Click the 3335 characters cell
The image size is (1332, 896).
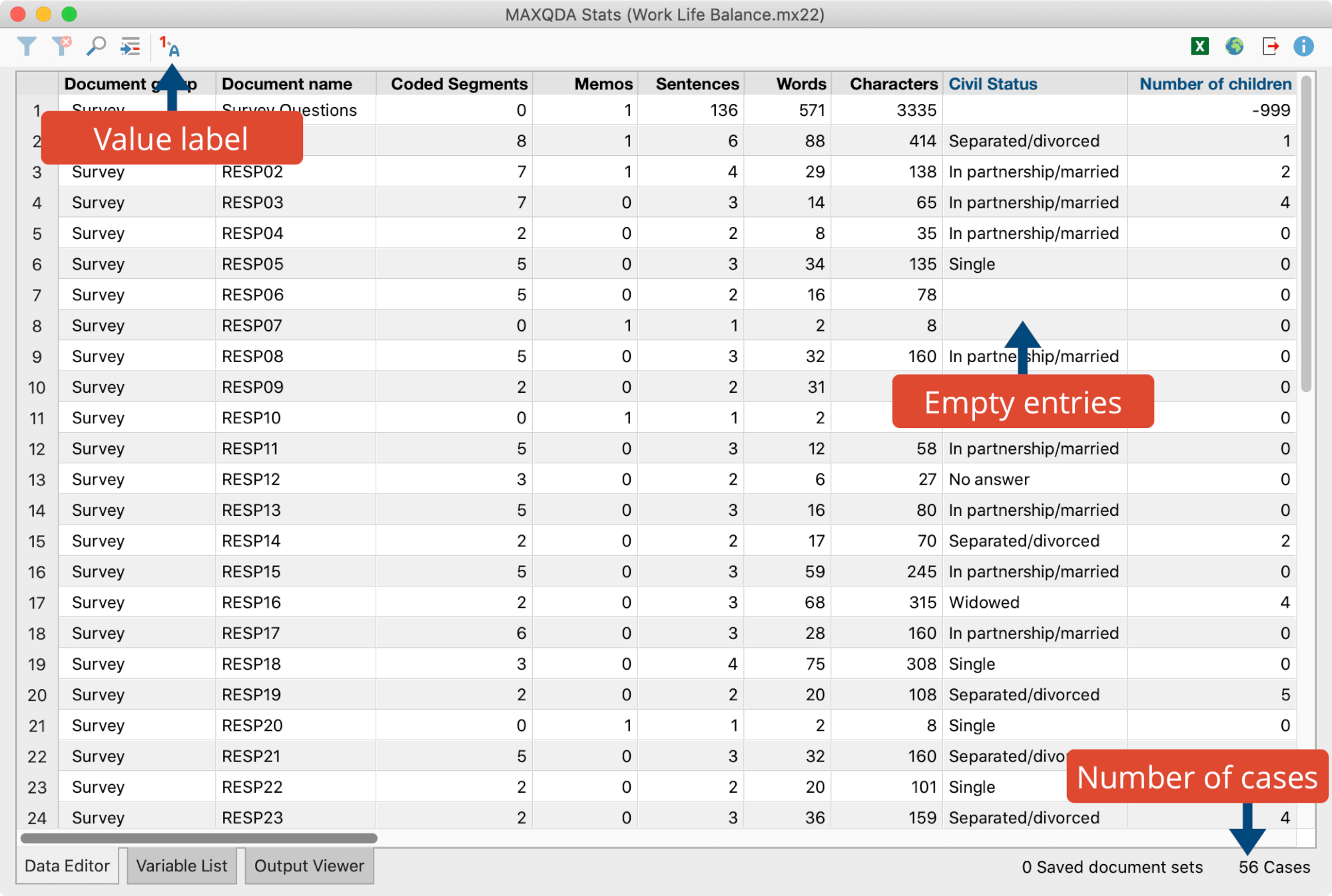[x=886, y=111]
